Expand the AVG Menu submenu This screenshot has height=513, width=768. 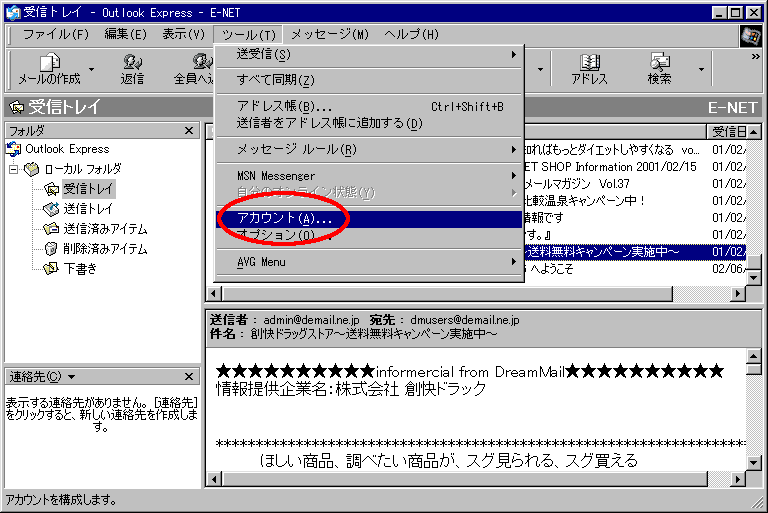click(369, 262)
